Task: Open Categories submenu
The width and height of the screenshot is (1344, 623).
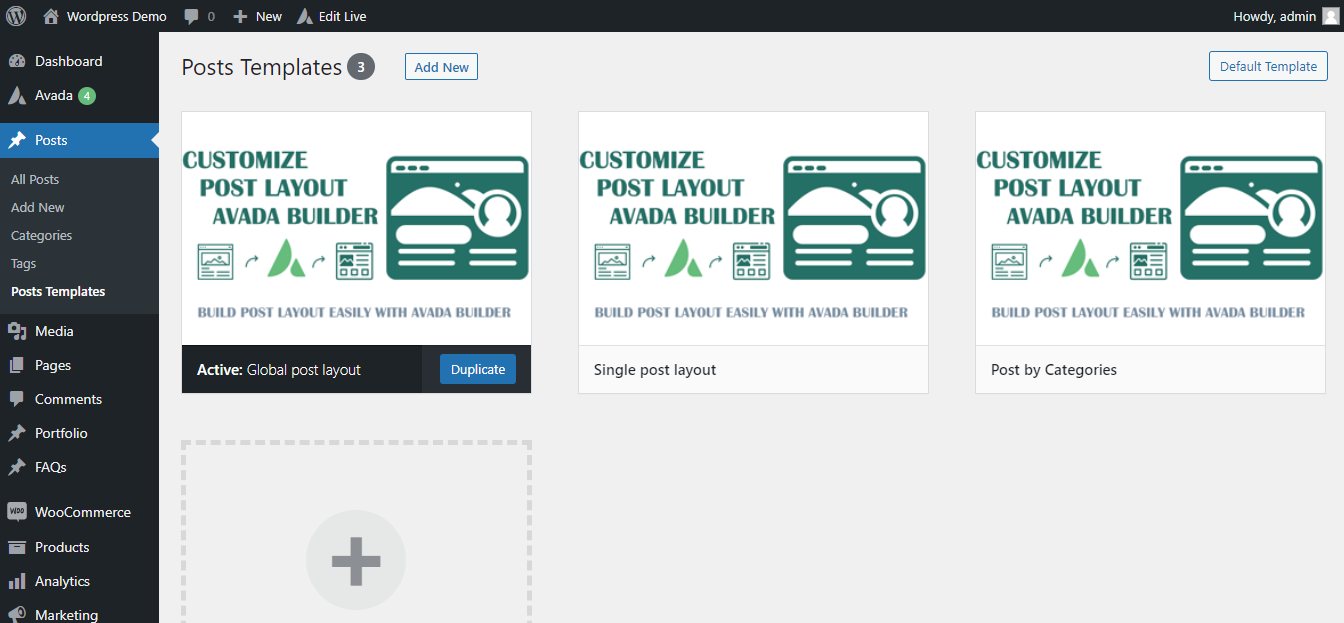Action: [42, 235]
